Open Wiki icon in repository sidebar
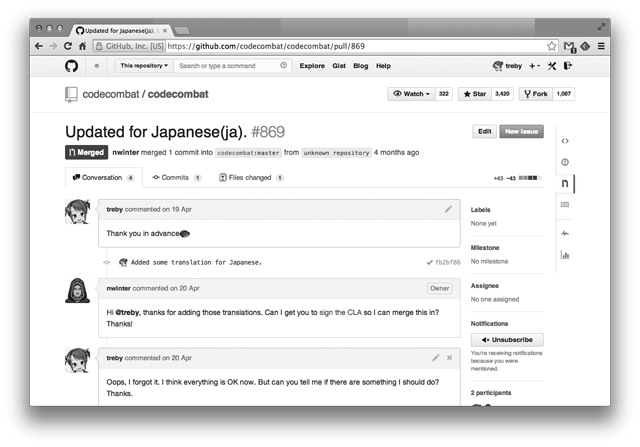This screenshot has height=447, width=640. point(565,205)
